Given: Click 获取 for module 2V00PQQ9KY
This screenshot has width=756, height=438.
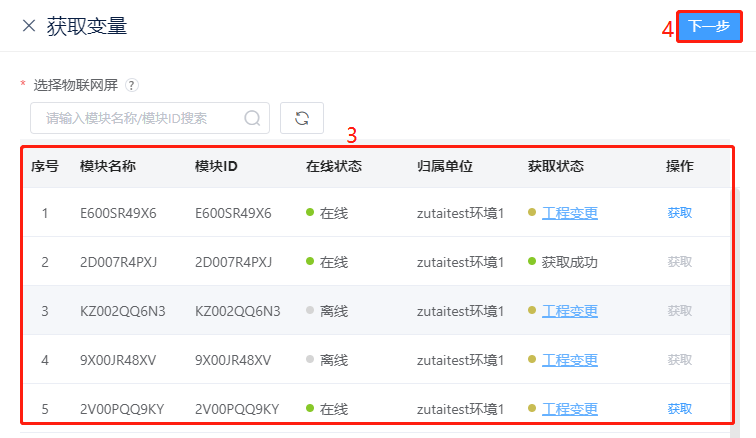Looking at the screenshot, I should (679, 409).
